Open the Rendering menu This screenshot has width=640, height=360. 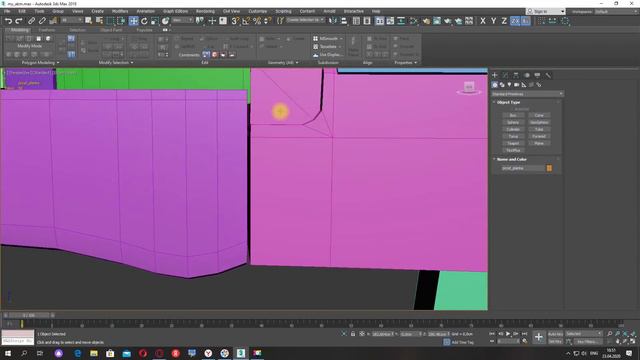pyautogui.click(x=205, y=11)
